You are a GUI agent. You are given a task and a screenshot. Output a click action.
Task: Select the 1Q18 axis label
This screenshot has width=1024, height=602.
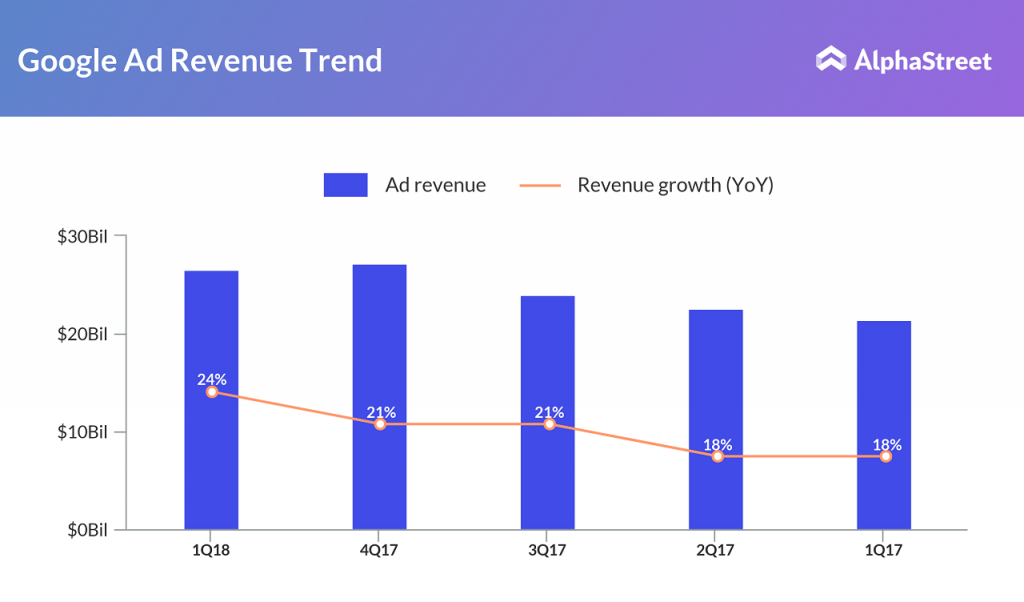pyautogui.click(x=212, y=549)
